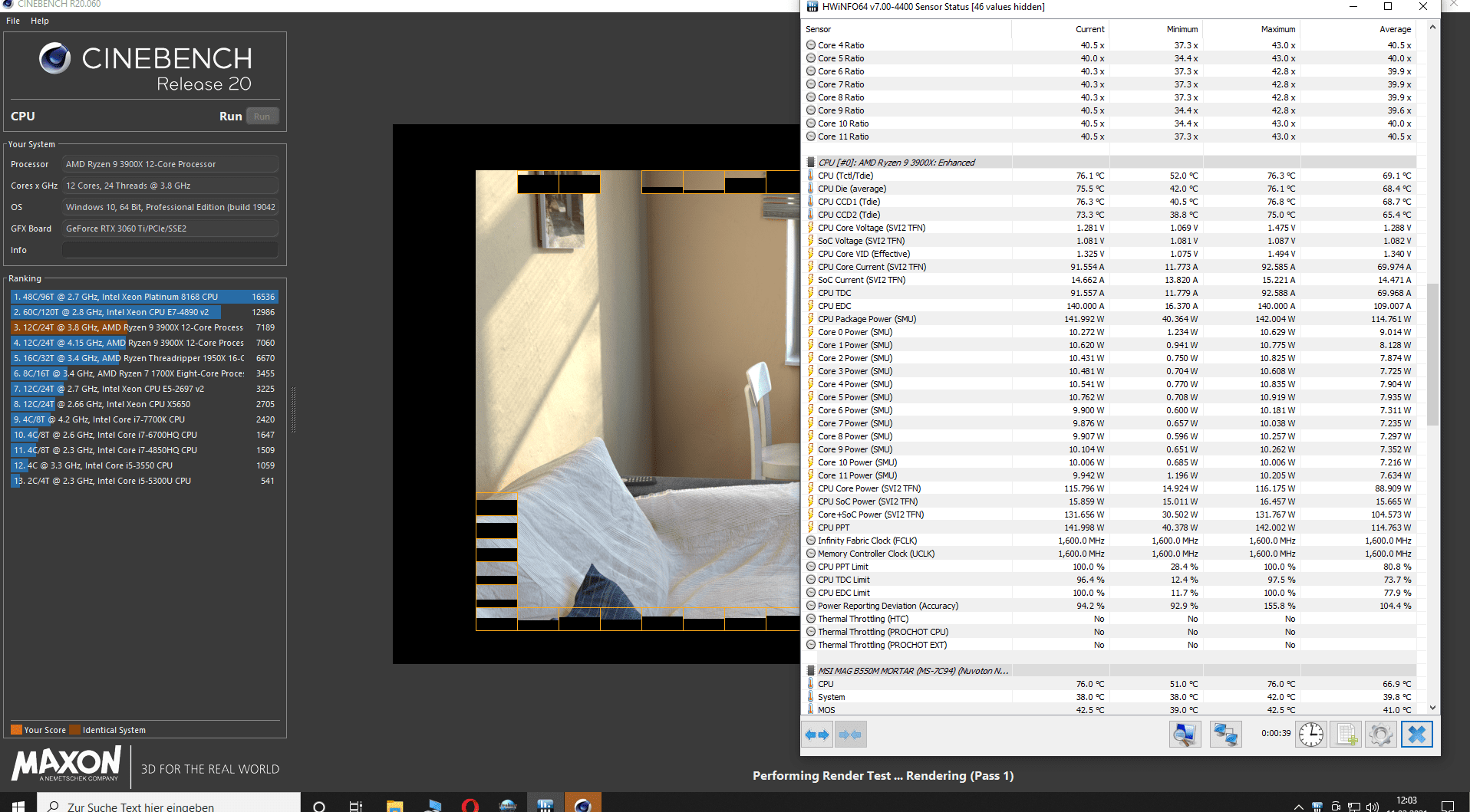Select ranking row 1 Intel Xeon Platinum 8168
The image size is (1470, 812).
144,297
